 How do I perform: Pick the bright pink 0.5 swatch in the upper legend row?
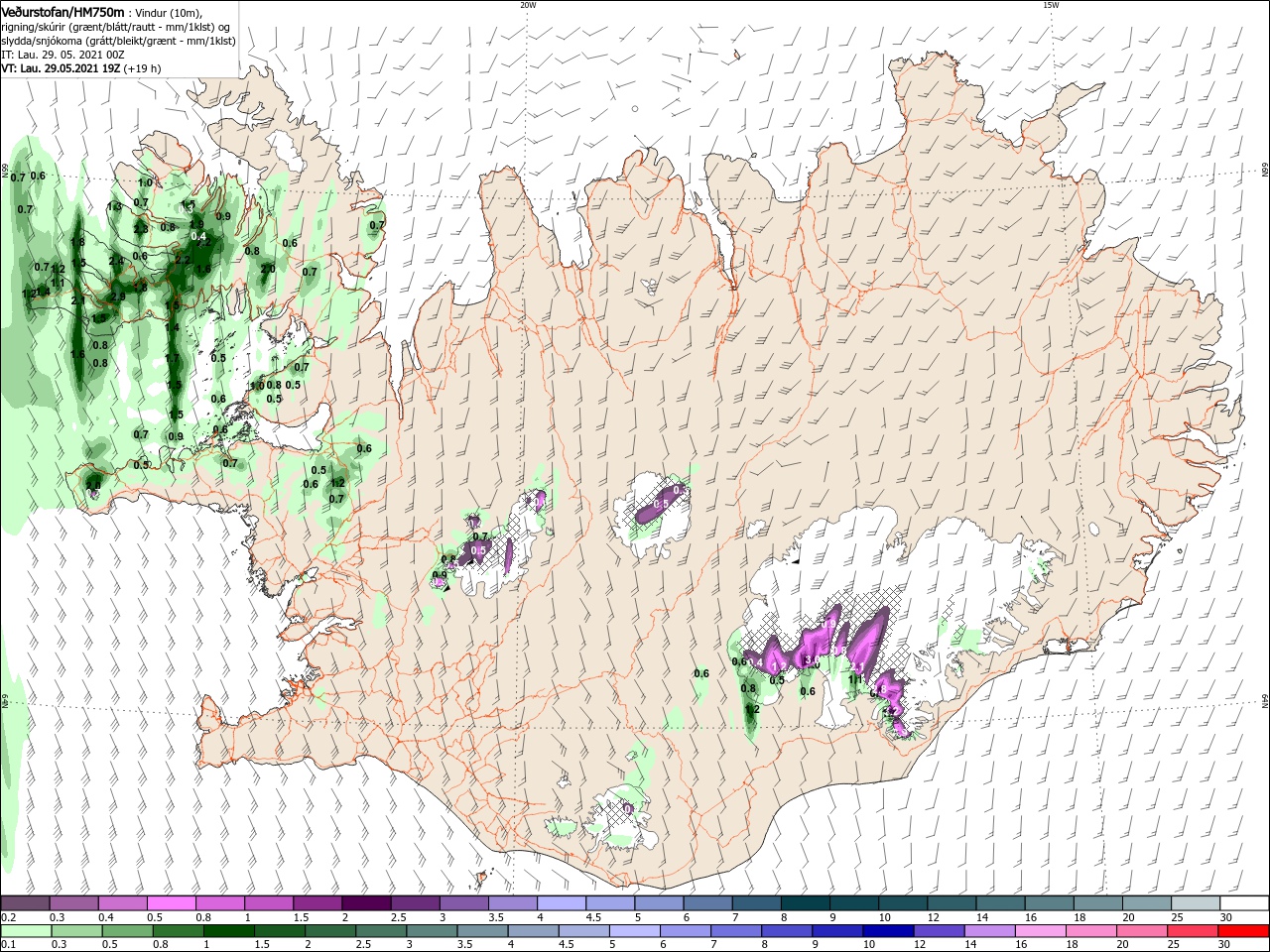171,903
